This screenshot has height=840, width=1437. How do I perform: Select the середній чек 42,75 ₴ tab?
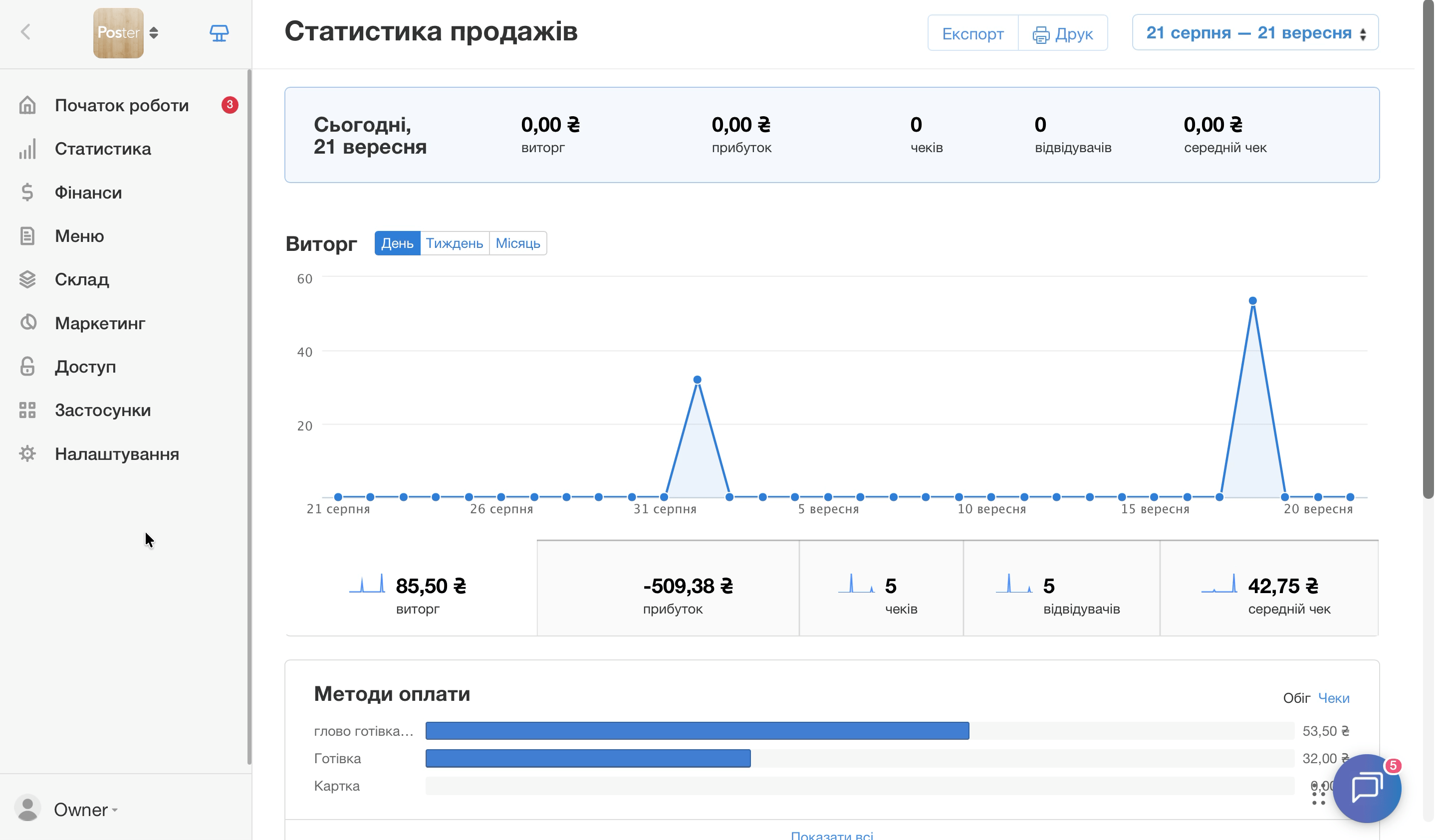[1269, 588]
